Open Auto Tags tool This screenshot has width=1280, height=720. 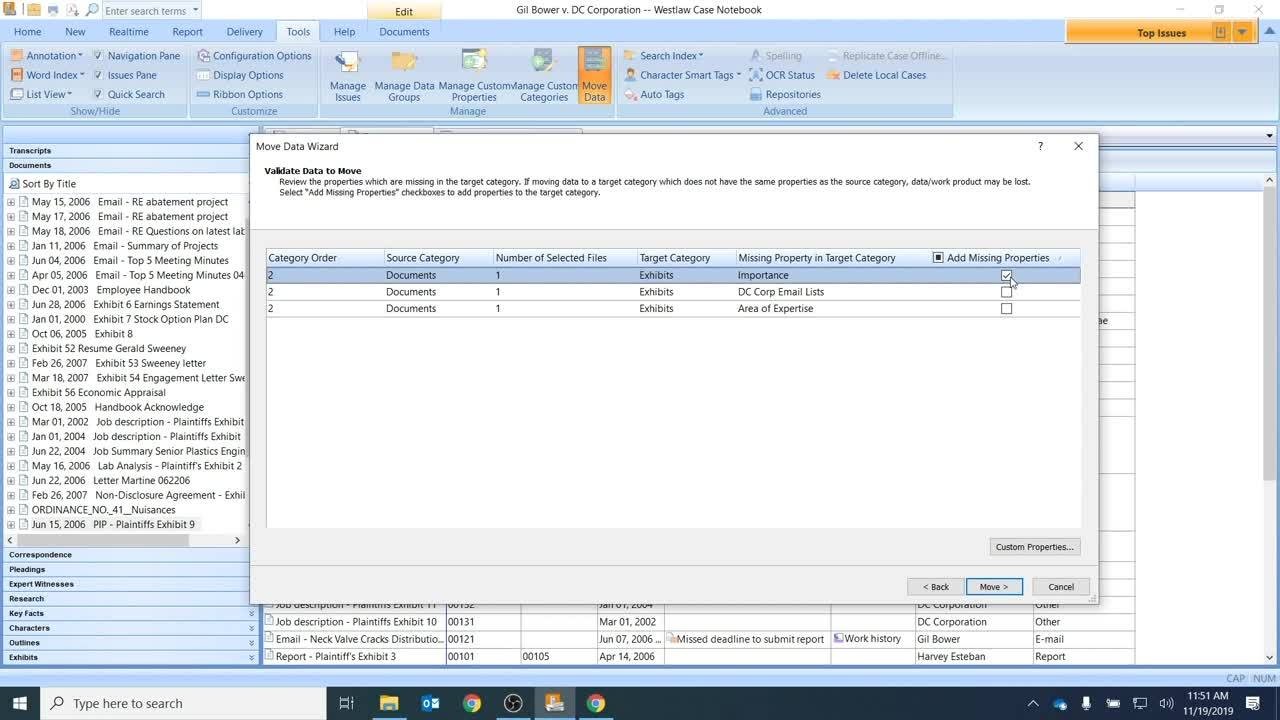(x=654, y=94)
